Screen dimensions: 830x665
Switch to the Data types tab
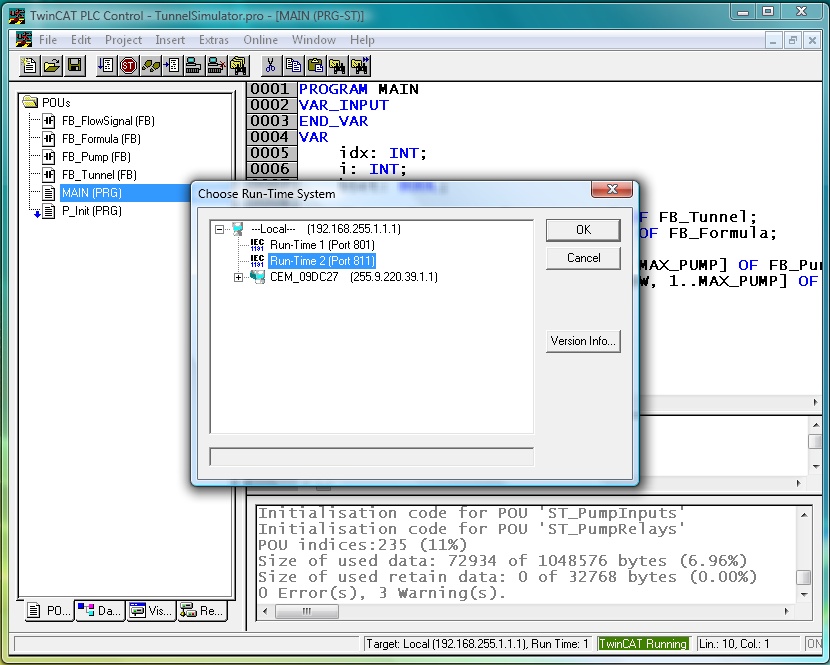click(x=100, y=611)
